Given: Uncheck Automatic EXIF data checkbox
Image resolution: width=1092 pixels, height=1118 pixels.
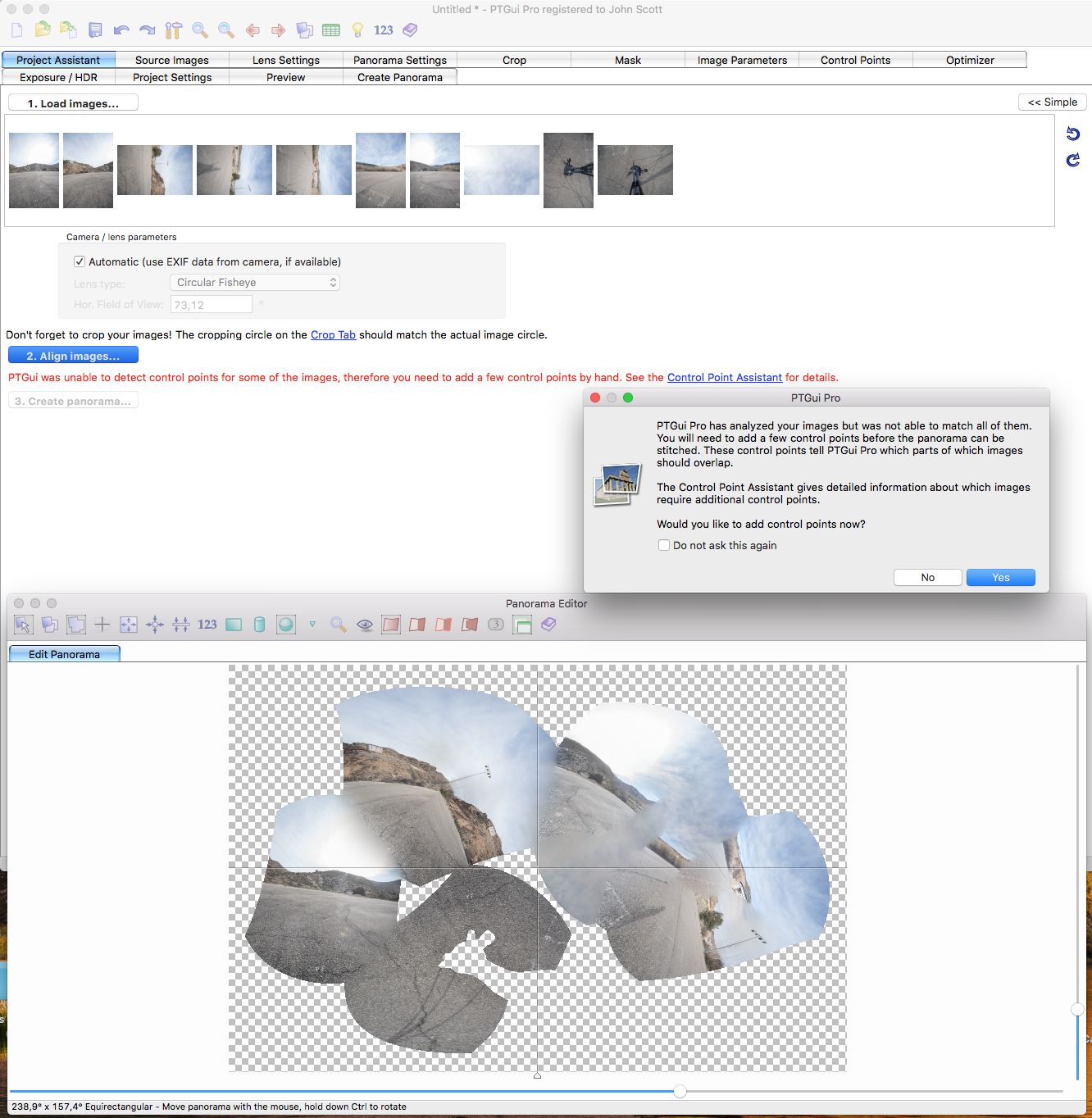Looking at the screenshot, I should pos(80,262).
